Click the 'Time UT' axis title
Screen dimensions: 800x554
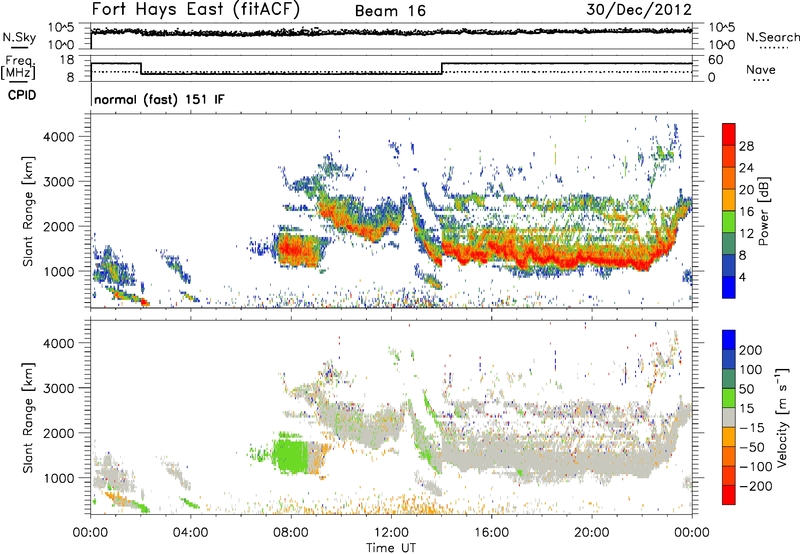[x=391, y=547]
